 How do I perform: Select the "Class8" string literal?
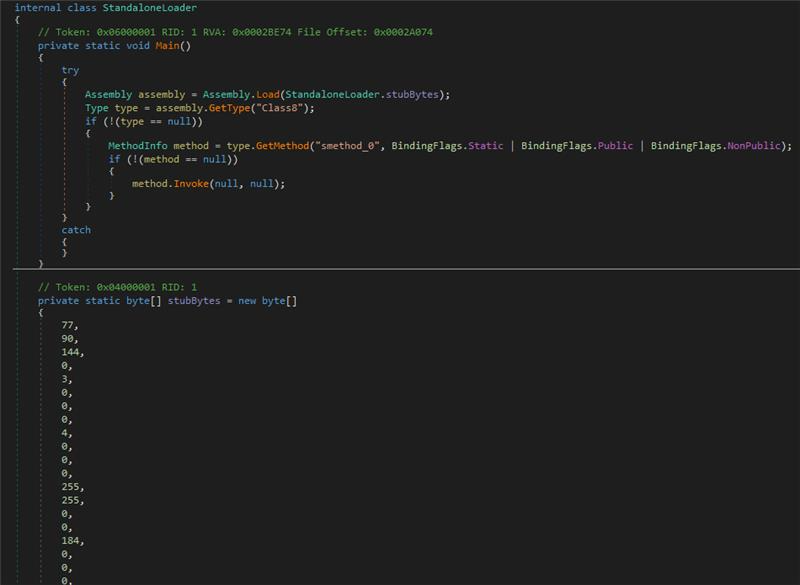click(279, 108)
